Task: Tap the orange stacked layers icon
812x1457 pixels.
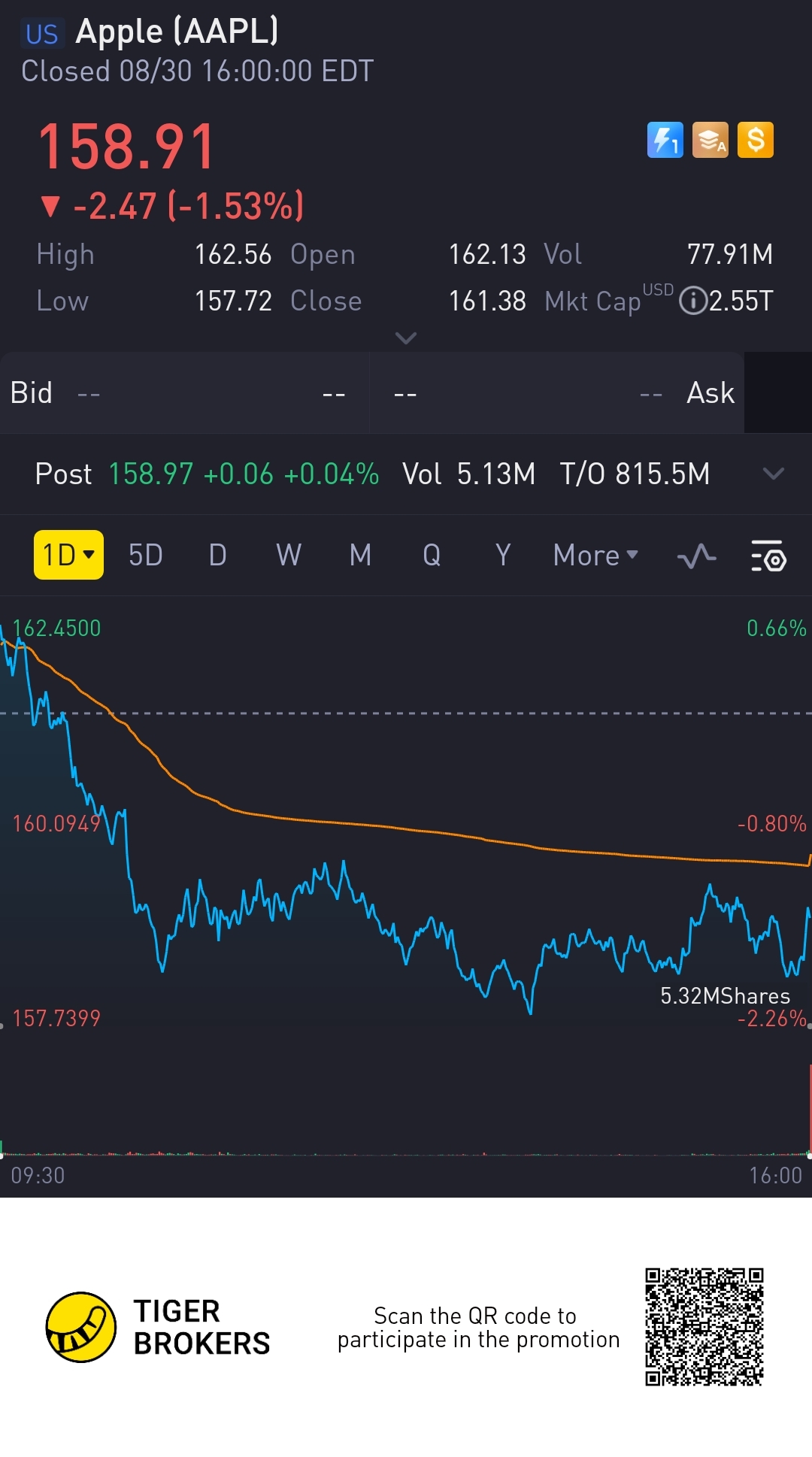Action: click(710, 140)
